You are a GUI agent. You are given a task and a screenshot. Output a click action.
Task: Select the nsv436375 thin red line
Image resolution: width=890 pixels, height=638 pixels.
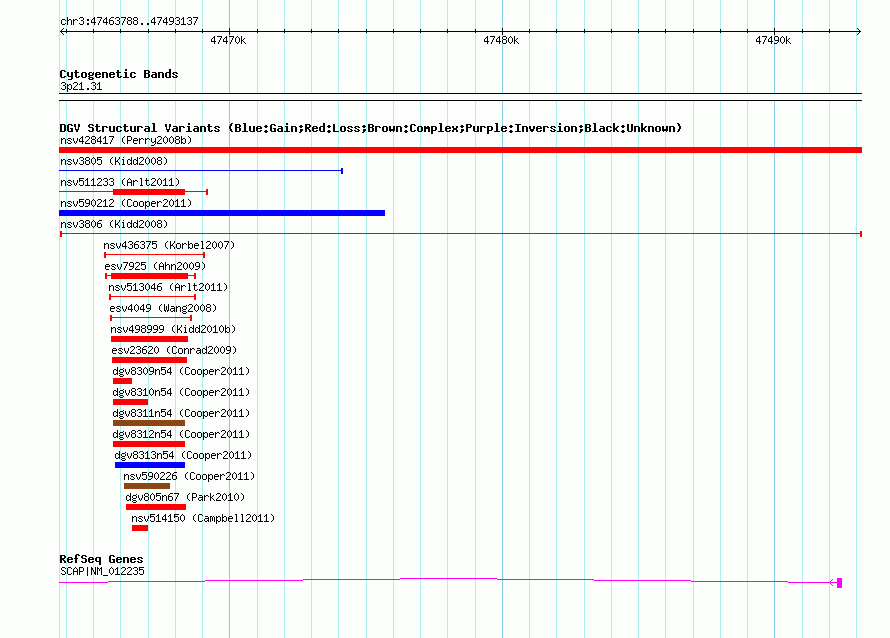tap(154, 255)
